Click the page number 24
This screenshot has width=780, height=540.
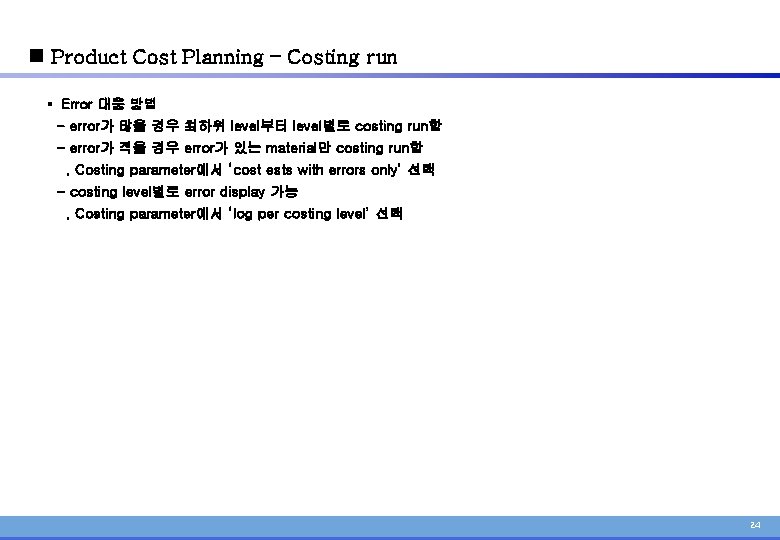click(755, 525)
